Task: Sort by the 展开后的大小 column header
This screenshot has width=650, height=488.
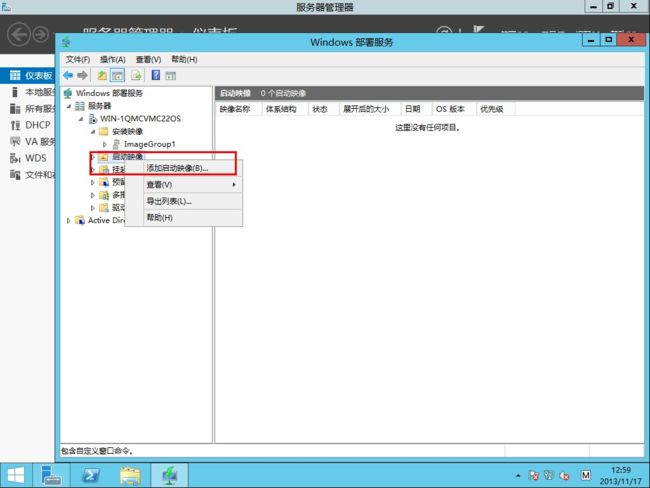Action: (x=370, y=109)
